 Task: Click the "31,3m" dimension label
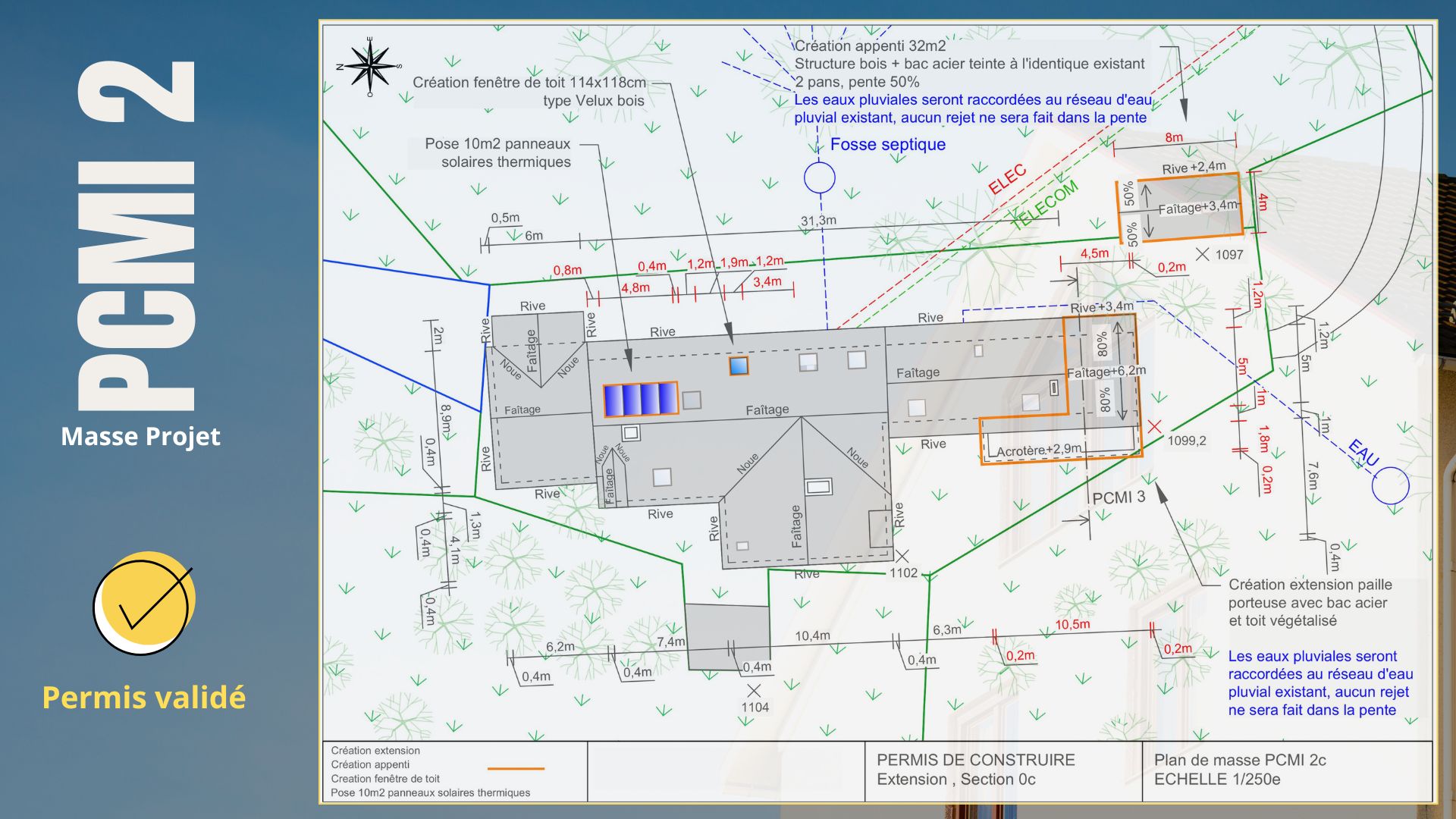tap(818, 221)
